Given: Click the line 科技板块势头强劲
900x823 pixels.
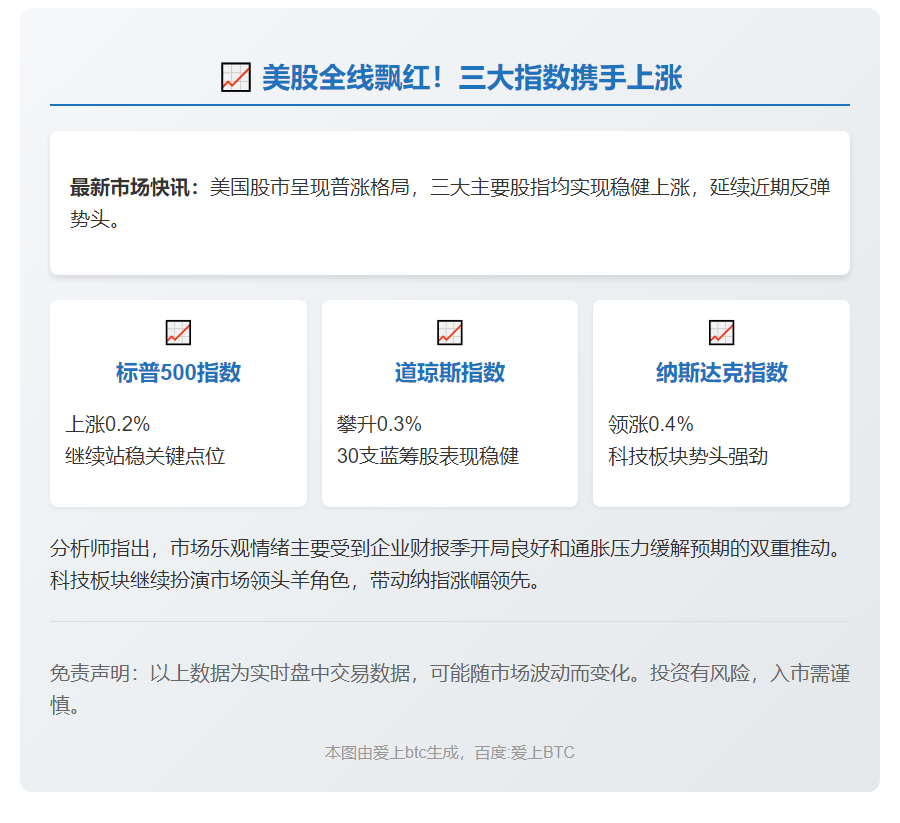Looking at the screenshot, I should [688, 456].
